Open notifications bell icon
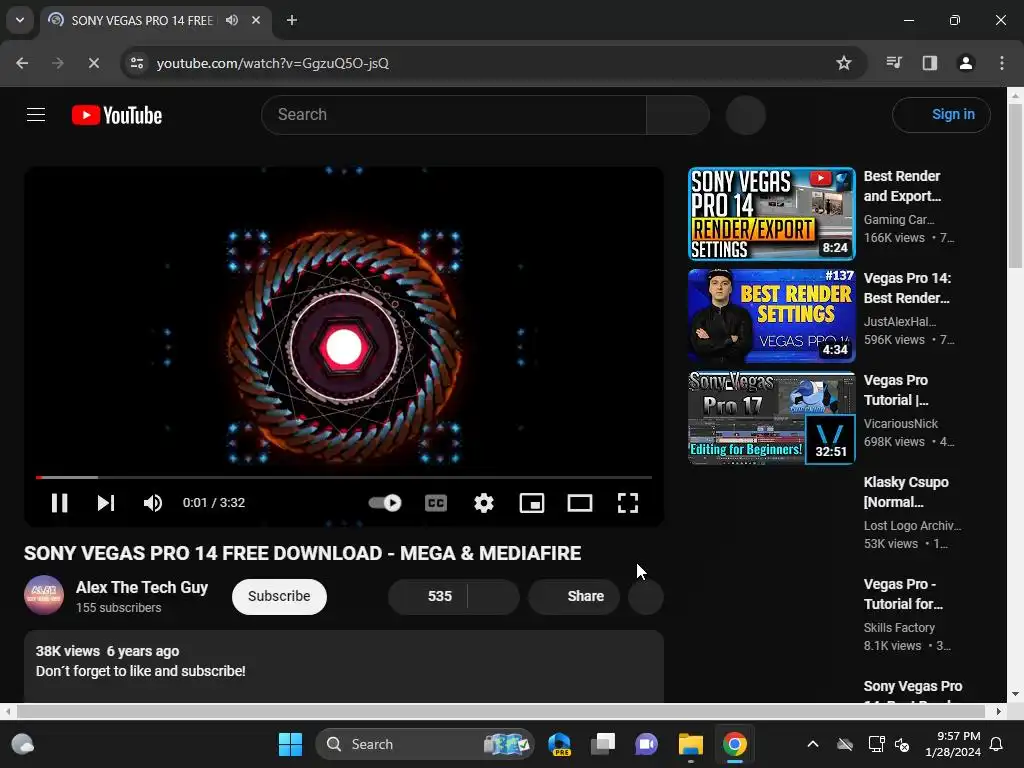The height and width of the screenshot is (768, 1024). pyautogui.click(x=997, y=744)
